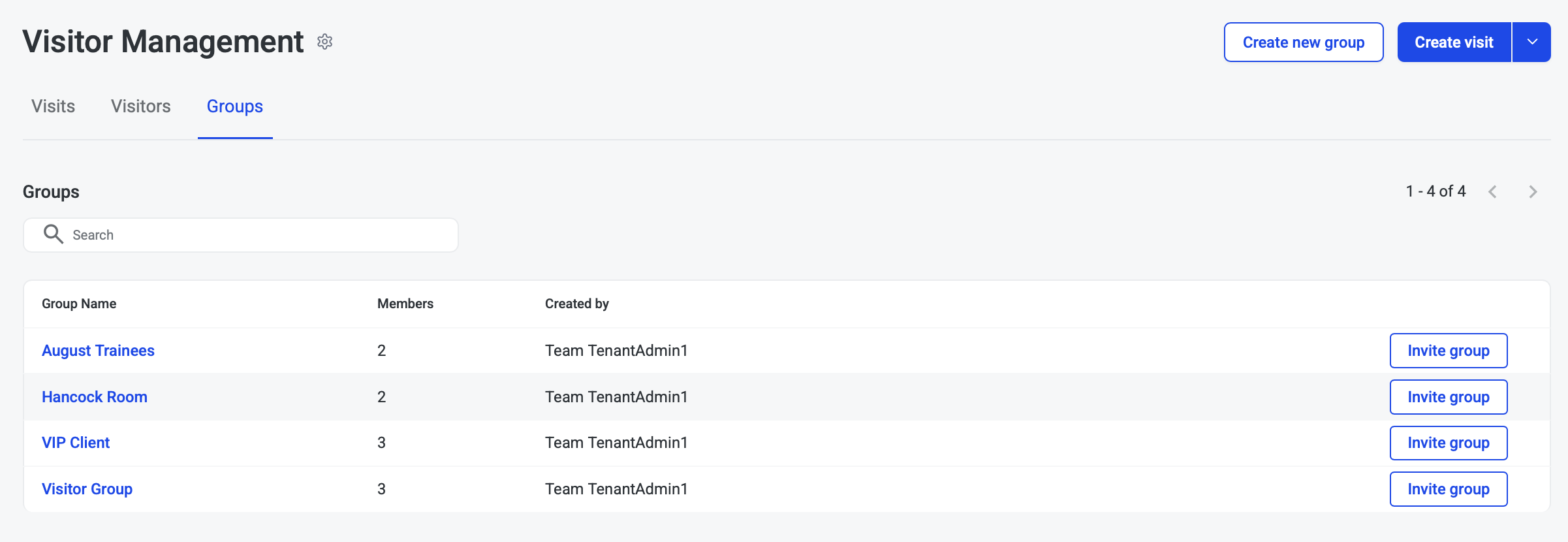Go to previous page of groups
The height and width of the screenshot is (542, 1568).
[x=1492, y=191]
